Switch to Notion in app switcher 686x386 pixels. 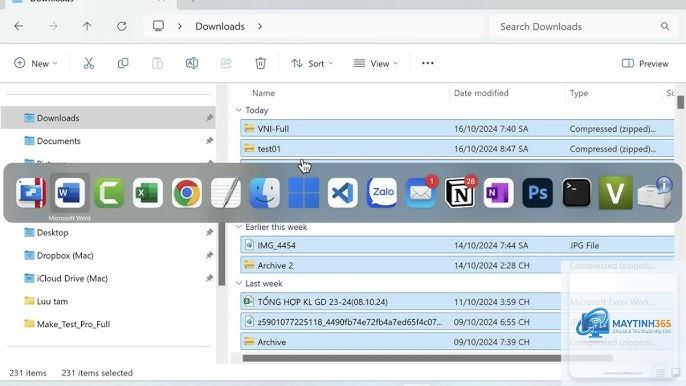(460, 192)
